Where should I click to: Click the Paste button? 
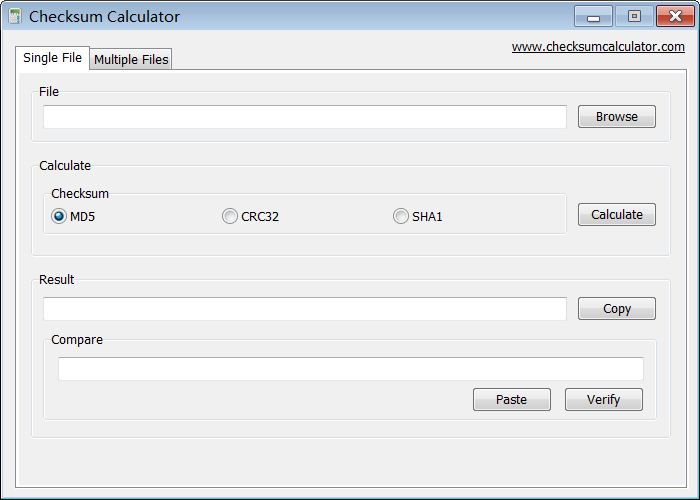512,399
